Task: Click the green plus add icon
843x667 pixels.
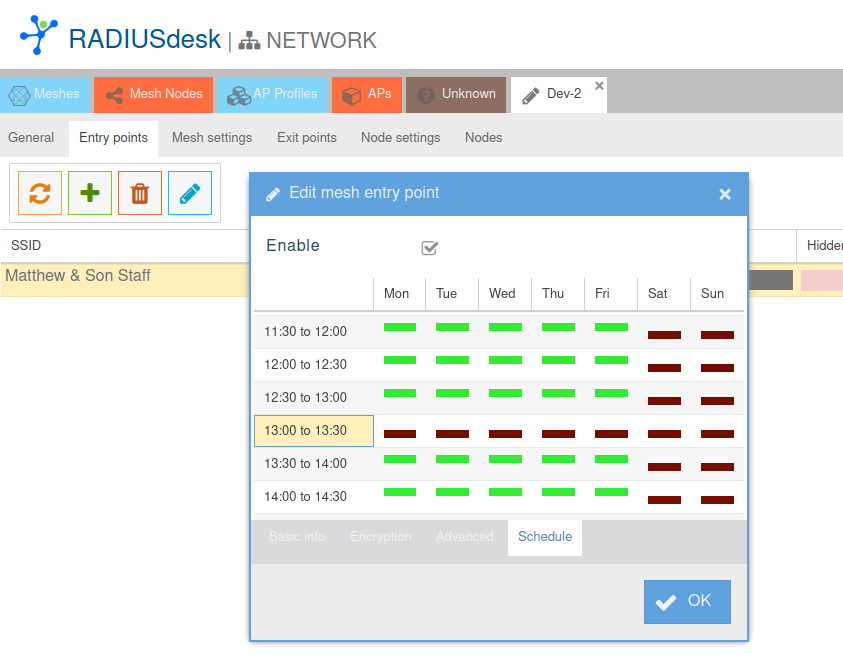Action: pos(90,193)
